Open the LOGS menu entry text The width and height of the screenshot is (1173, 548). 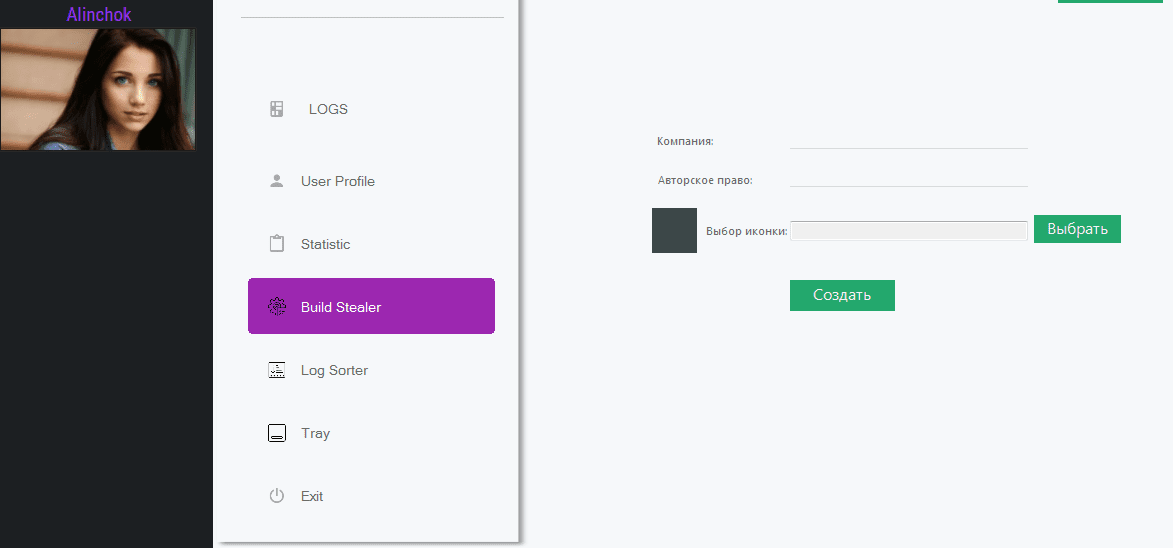[x=328, y=109]
